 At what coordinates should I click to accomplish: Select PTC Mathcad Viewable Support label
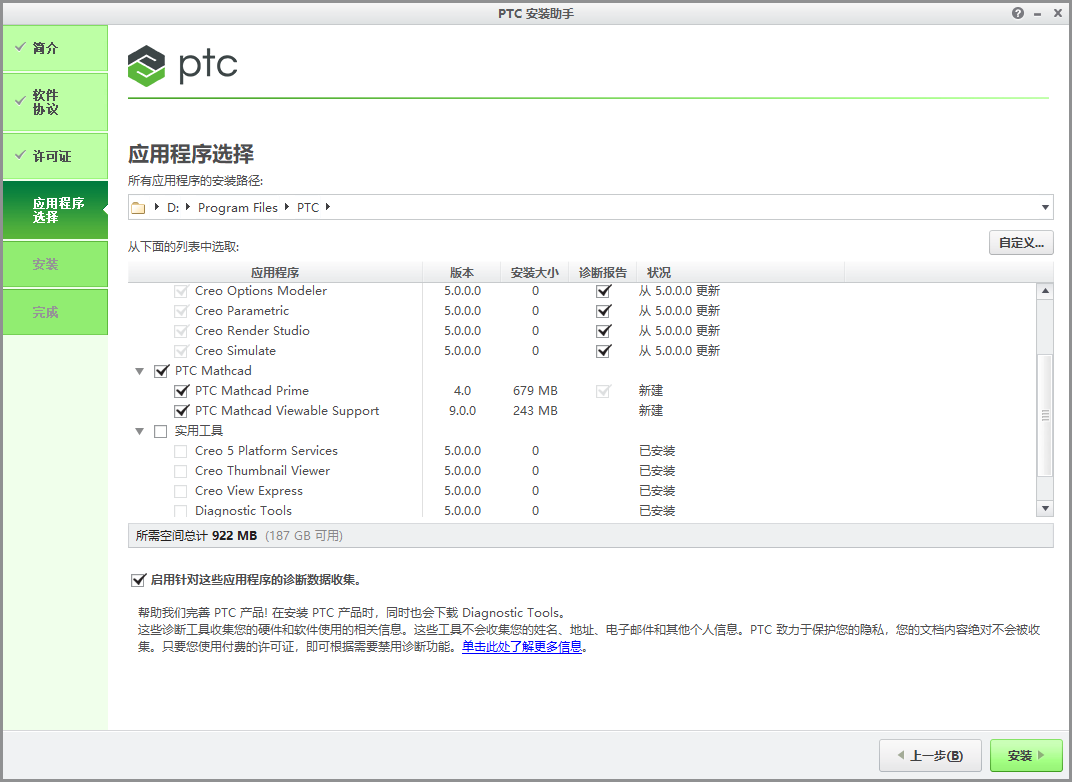coord(287,411)
